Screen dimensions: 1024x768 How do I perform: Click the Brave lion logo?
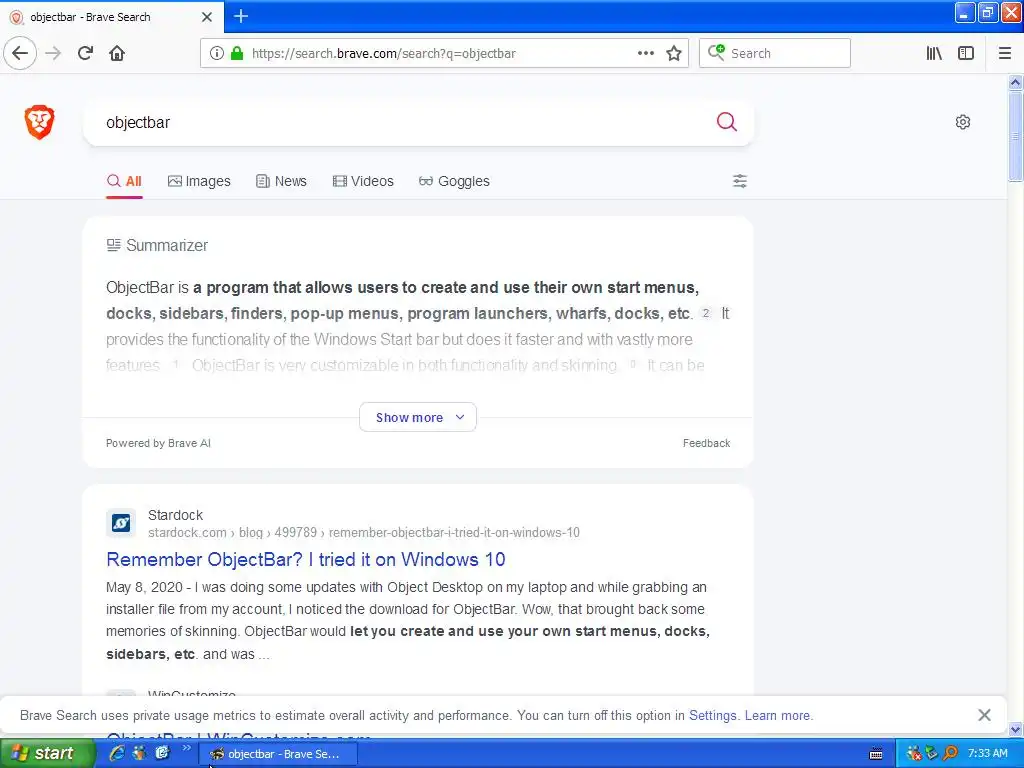coord(39,121)
